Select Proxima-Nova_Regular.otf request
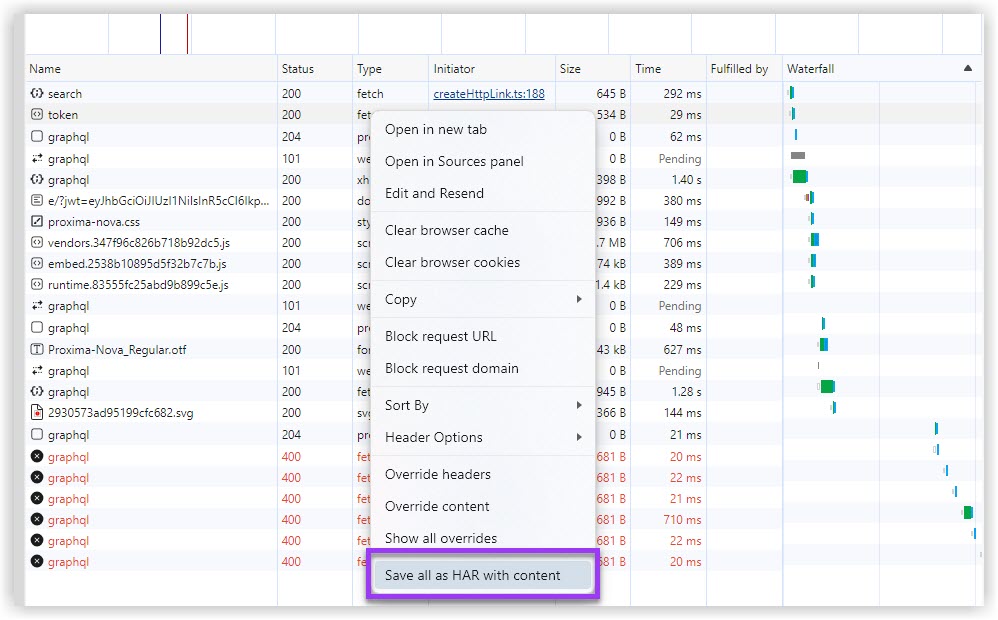998x620 pixels. (117, 350)
